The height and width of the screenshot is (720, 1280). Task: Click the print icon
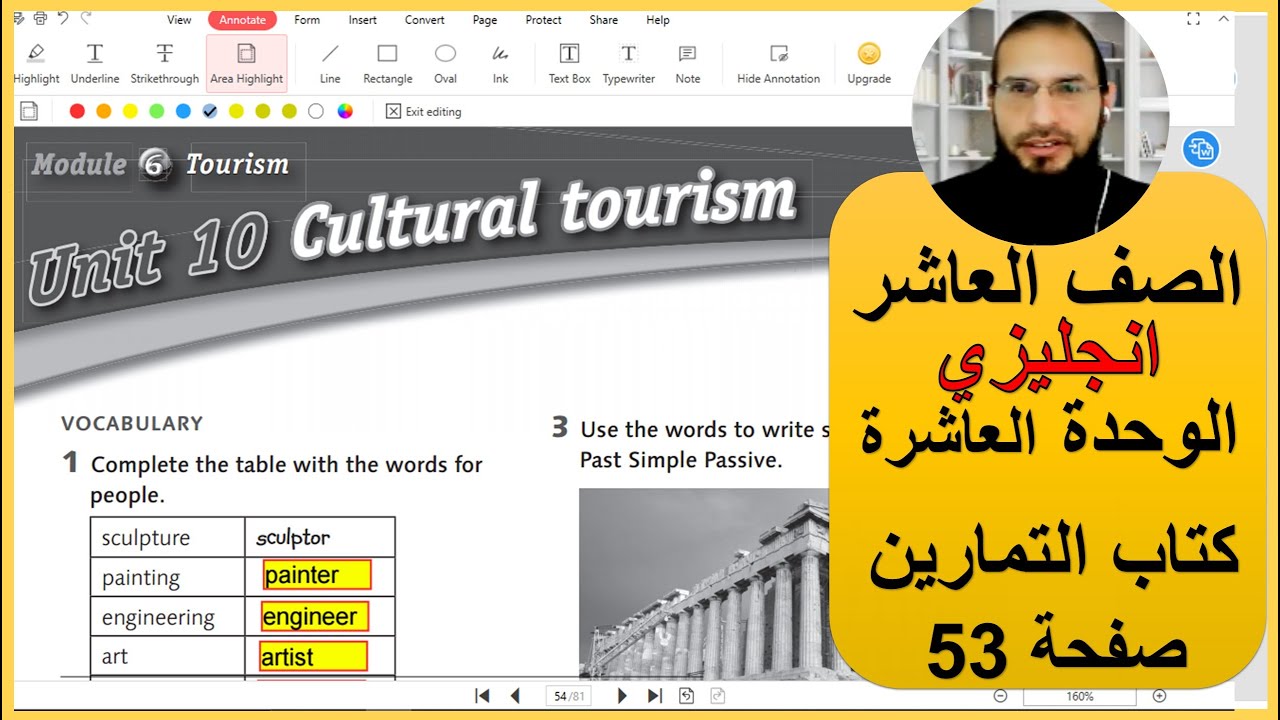click(40, 18)
